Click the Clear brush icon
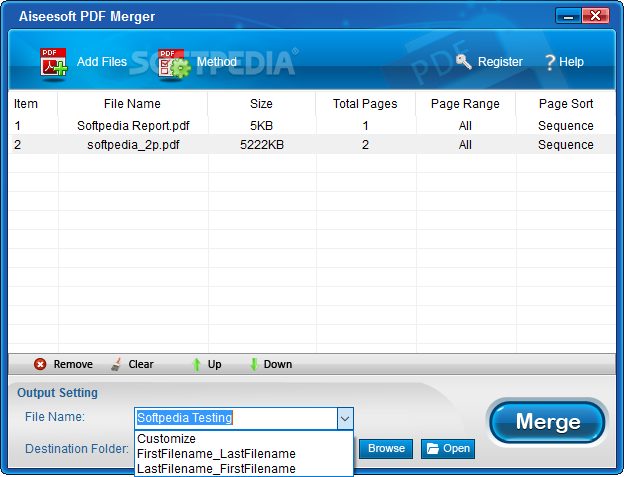The height and width of the screenshot is (477, 624). [x=116, y=364]
